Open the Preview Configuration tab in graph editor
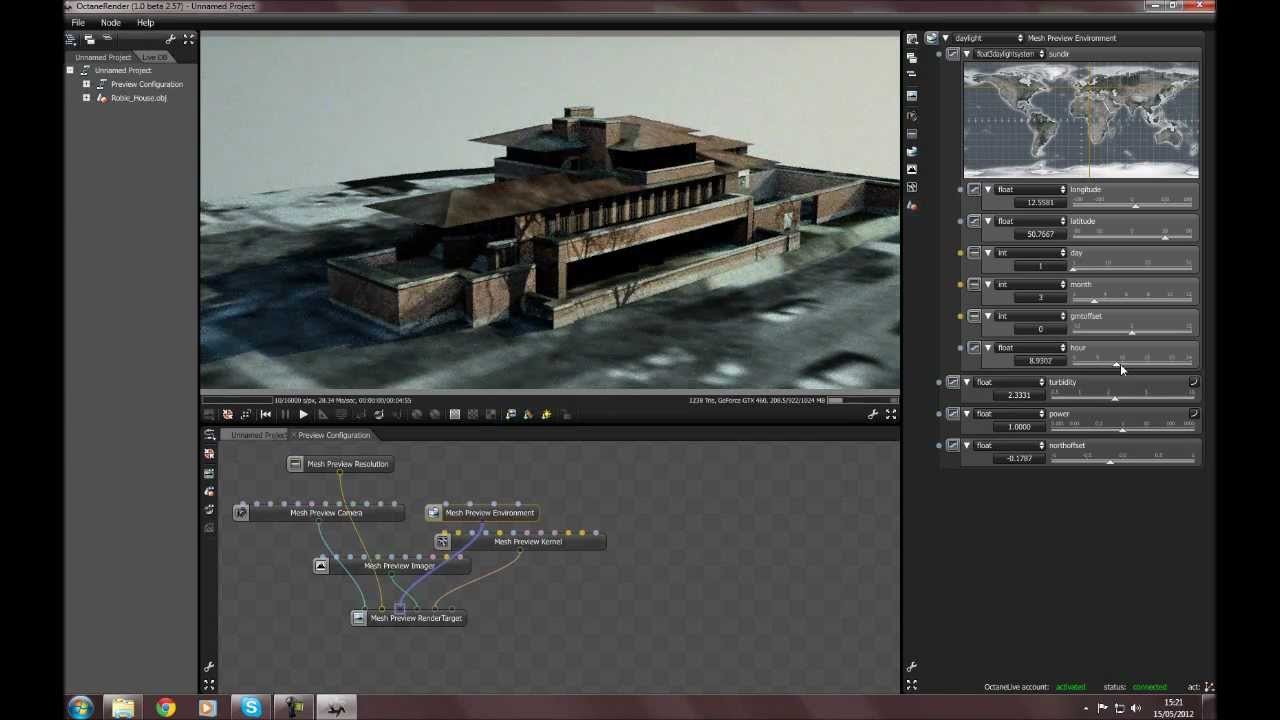 pos(334,435)
